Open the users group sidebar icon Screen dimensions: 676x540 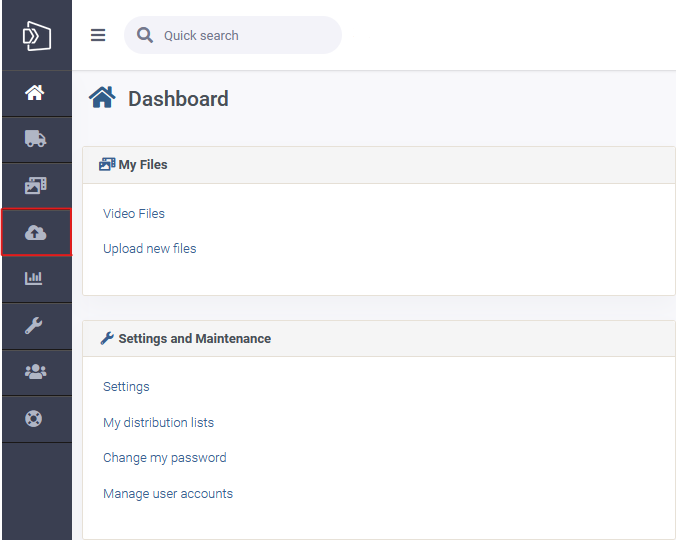point(35,372)
